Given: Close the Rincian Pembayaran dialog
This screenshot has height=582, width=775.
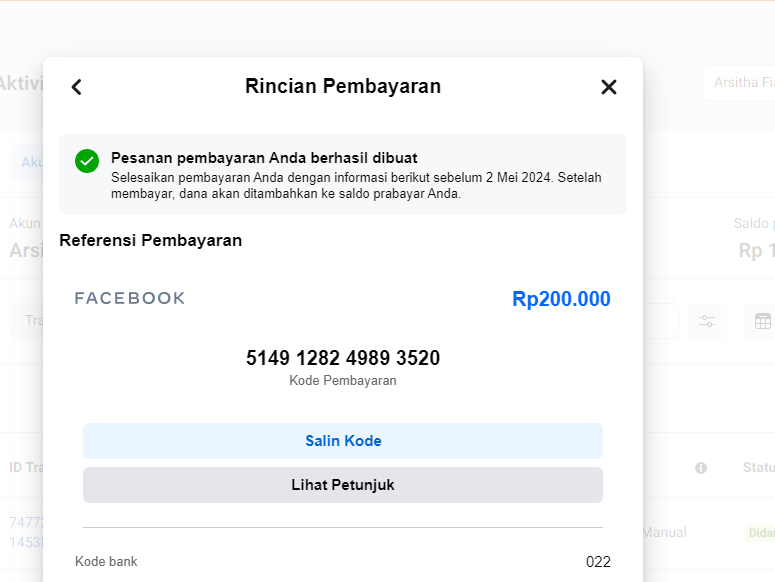Looking at the screenshot, I should 609,87.
